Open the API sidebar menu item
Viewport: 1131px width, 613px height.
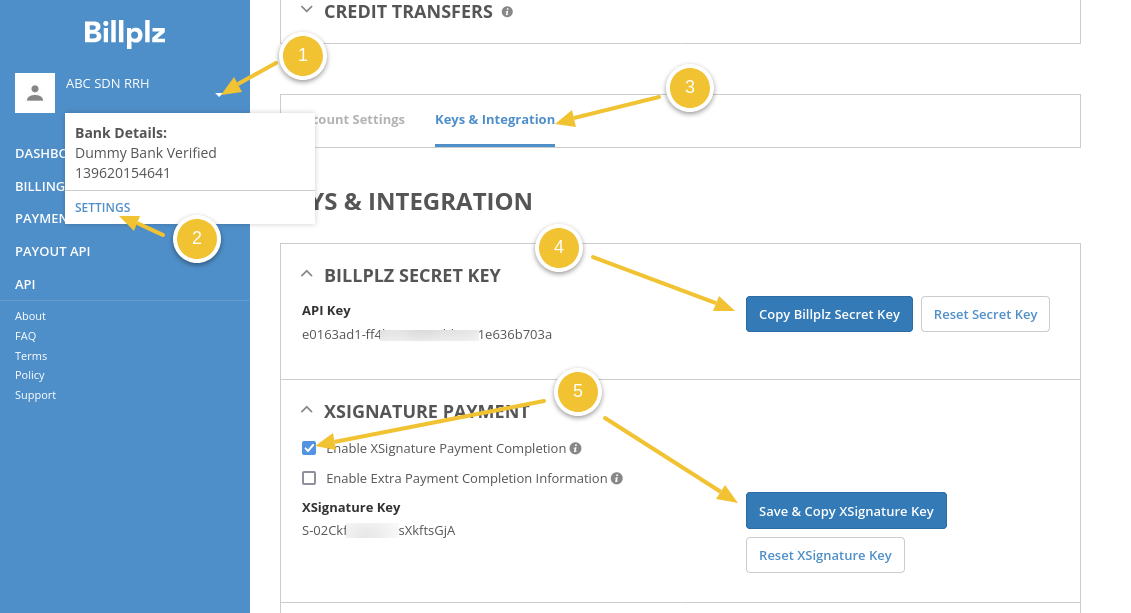click(25, 284)
